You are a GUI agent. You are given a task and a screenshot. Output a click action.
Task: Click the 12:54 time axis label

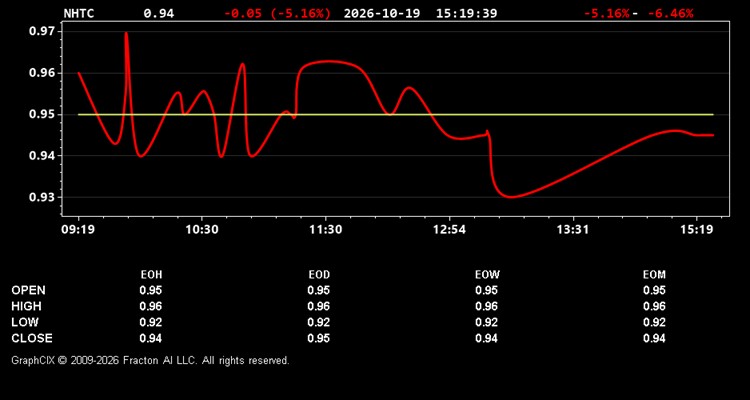(449, 230)
